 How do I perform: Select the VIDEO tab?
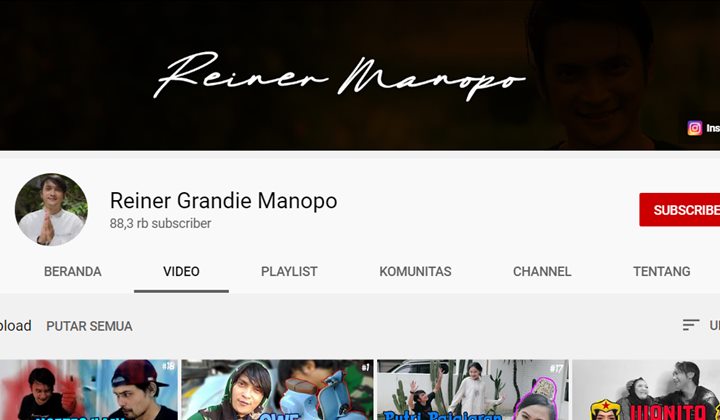coord(181,271)
